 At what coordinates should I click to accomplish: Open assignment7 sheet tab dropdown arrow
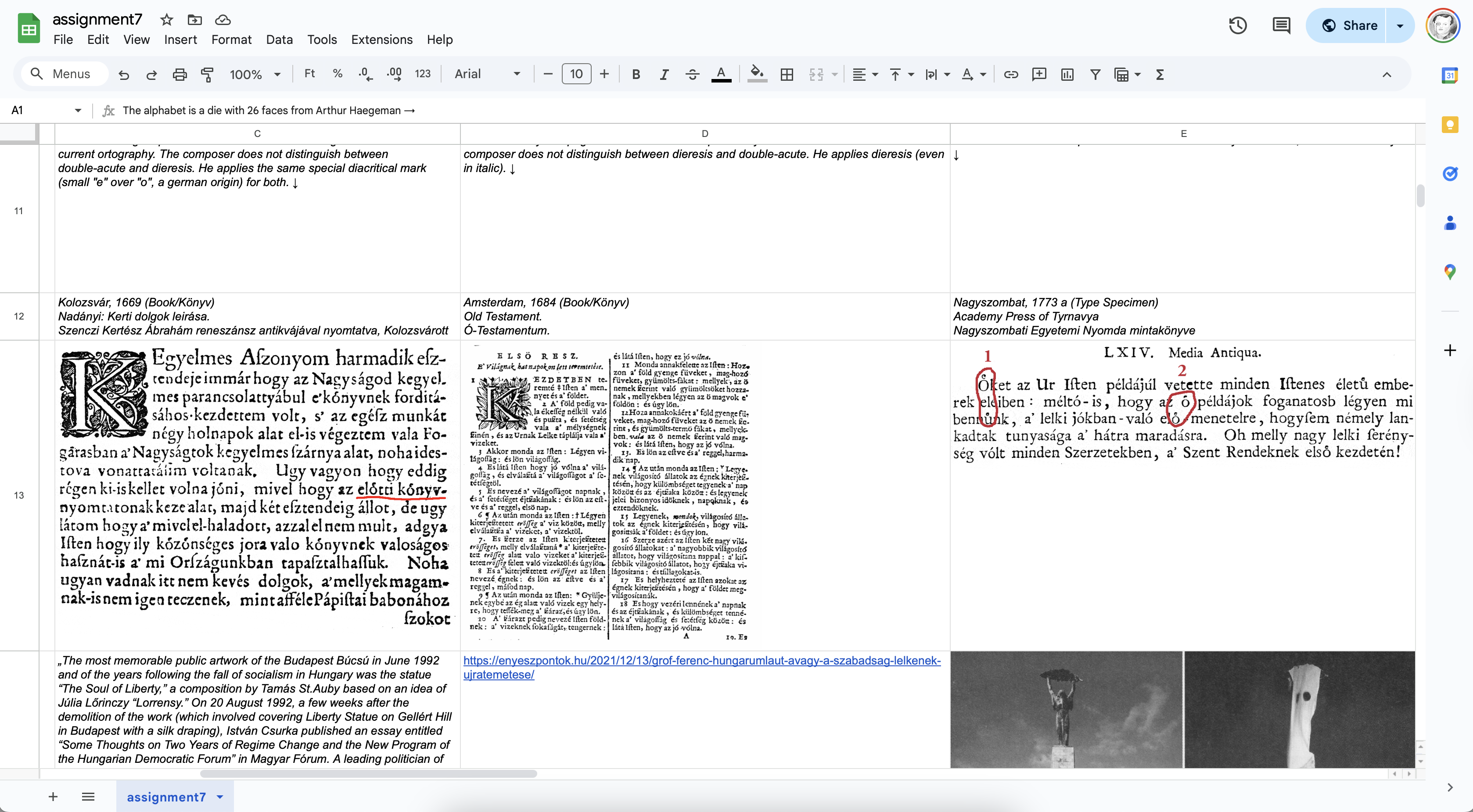point(220,797)
